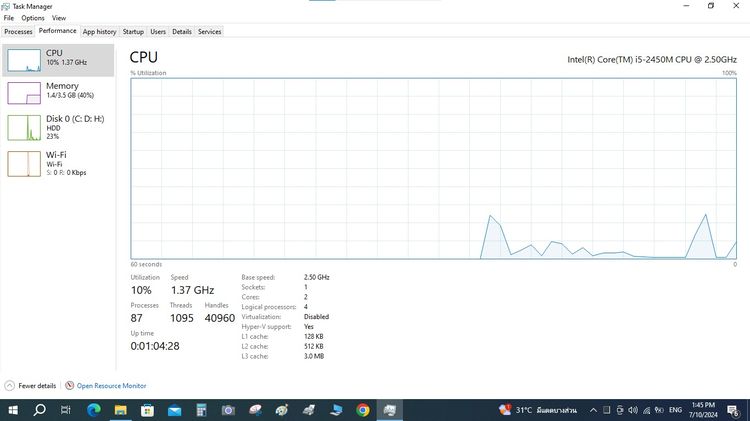Screen dimensions: 750x421
Task: Open the Windows Start menu
Action: tap(13, 410)
